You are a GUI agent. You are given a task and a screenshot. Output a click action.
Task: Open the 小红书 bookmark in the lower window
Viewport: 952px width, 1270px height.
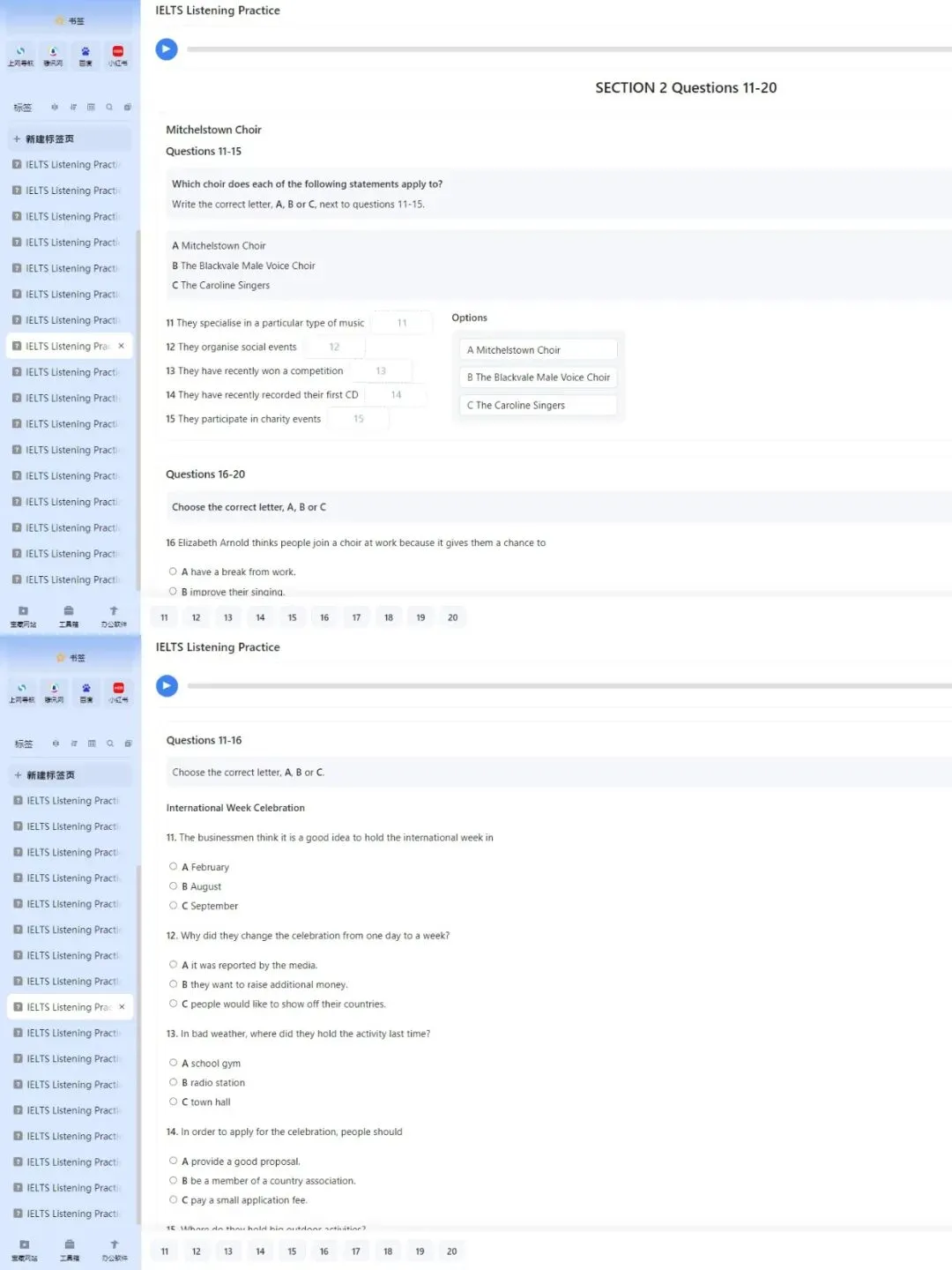119,692
